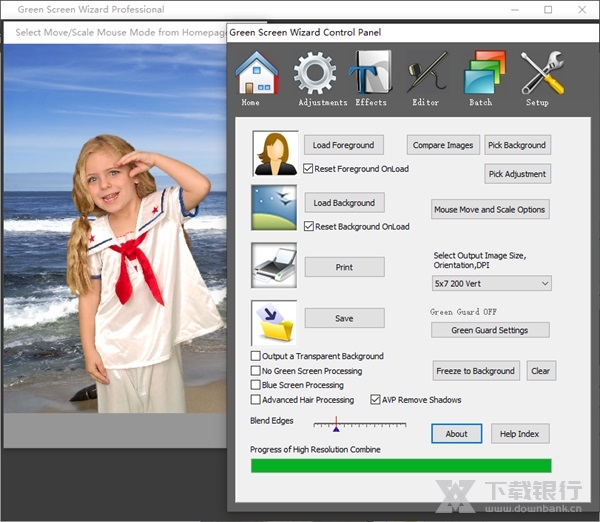
Task: Select the Effects toolbar icon
Action: 370,74
